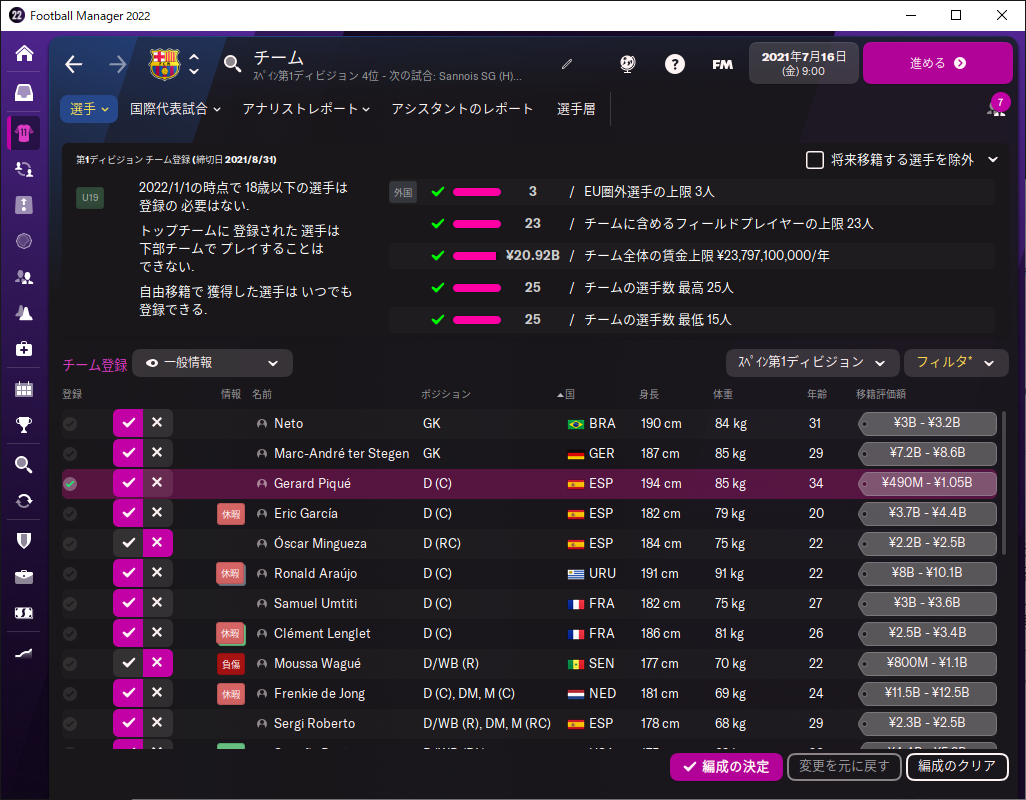
Task: Unregister Neto with the X toggle
Action: [x=157, y=423]
